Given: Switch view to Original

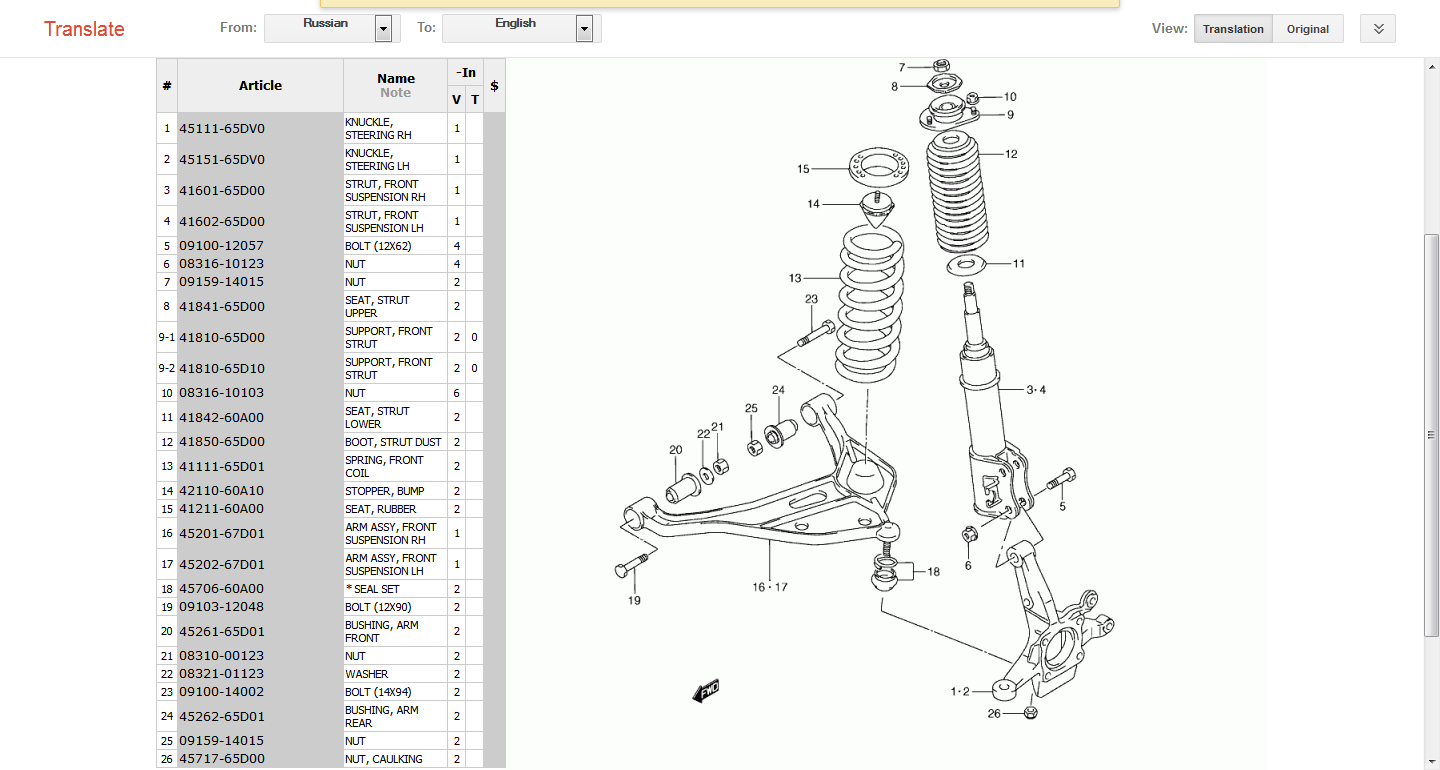Looking at the screenshot, I should (x=1308, y=29).
